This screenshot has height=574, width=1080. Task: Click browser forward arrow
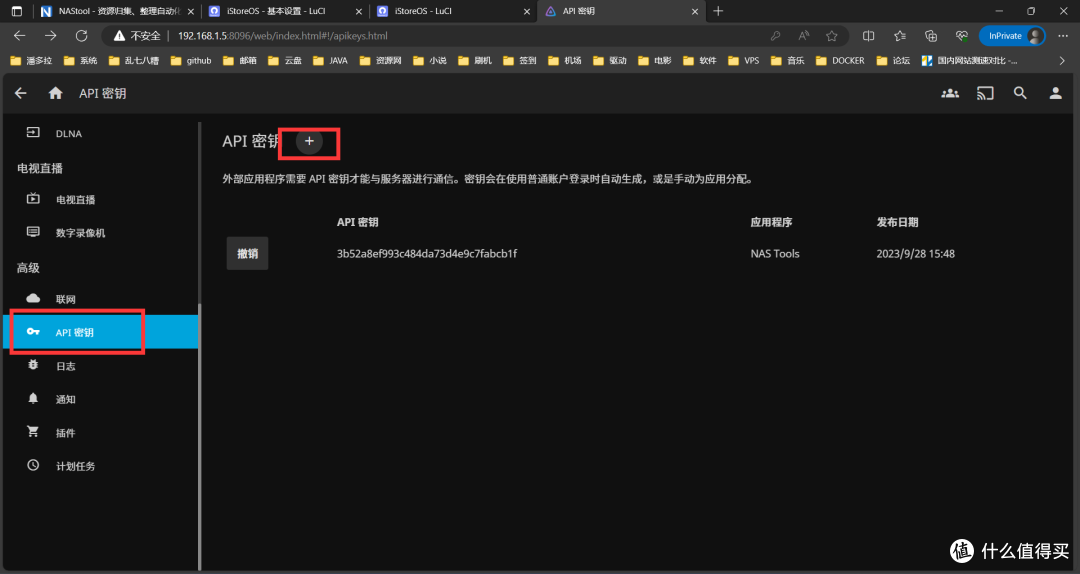tap(50, 36)
